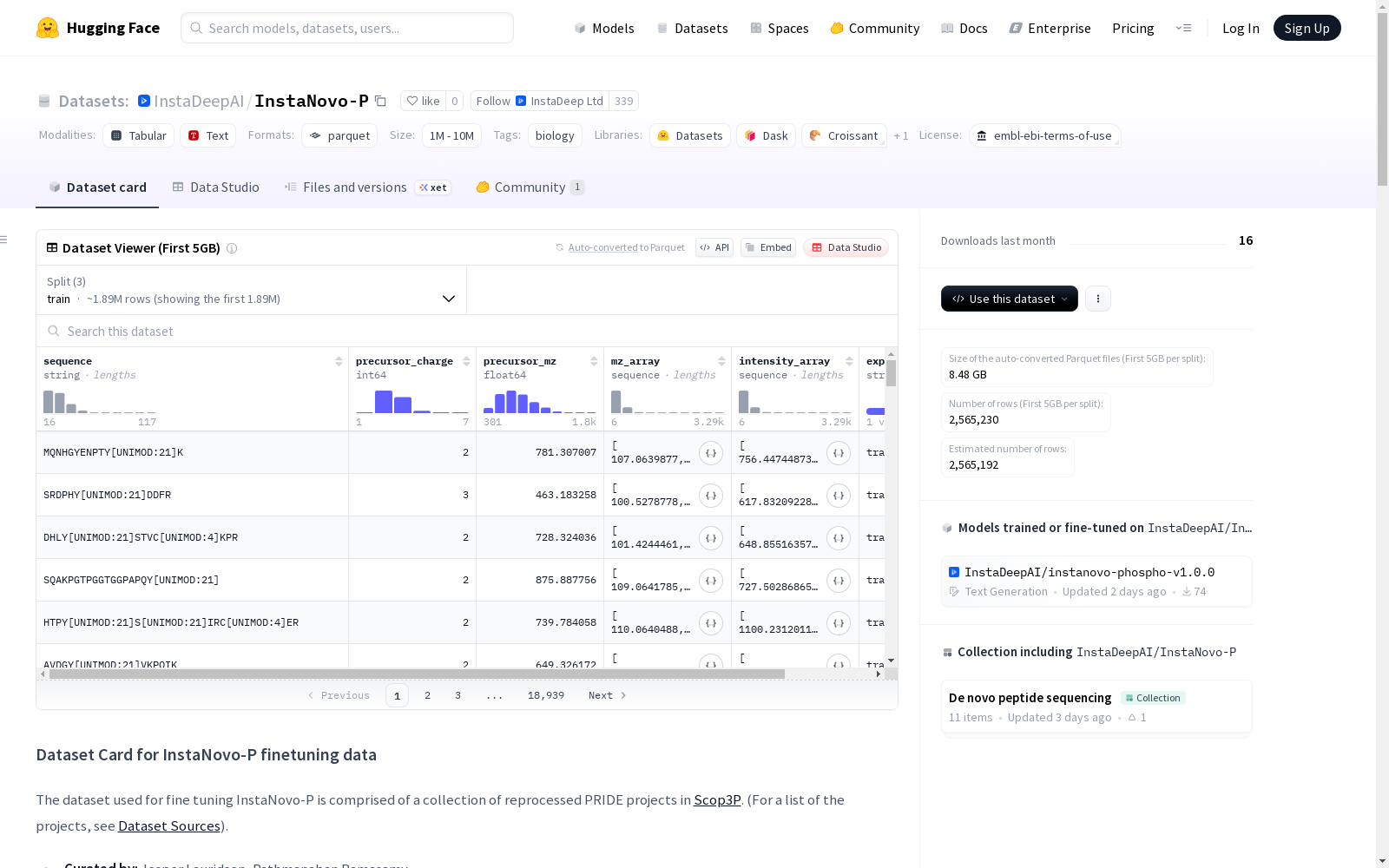Open the extra navigation menu icon beside Pricing

[1183, 28]
